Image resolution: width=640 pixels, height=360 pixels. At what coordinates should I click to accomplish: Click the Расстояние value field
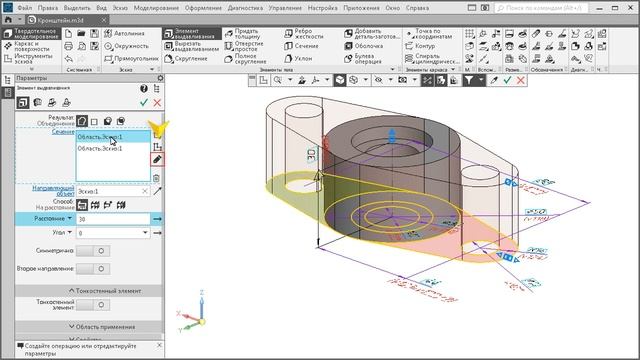coord(113,219)
